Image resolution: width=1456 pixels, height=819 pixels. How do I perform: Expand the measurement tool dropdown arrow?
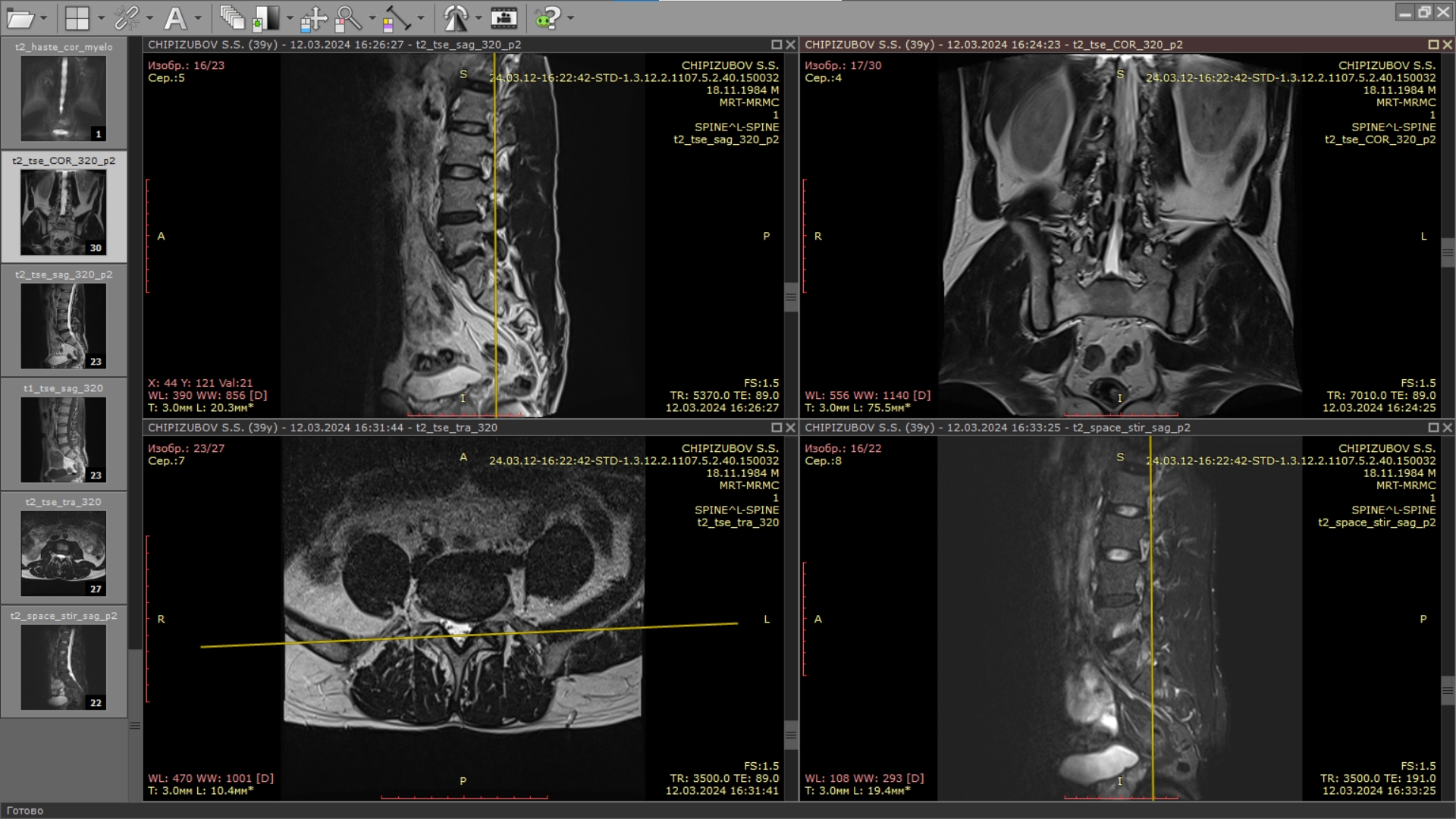click(x=421, y=18)
